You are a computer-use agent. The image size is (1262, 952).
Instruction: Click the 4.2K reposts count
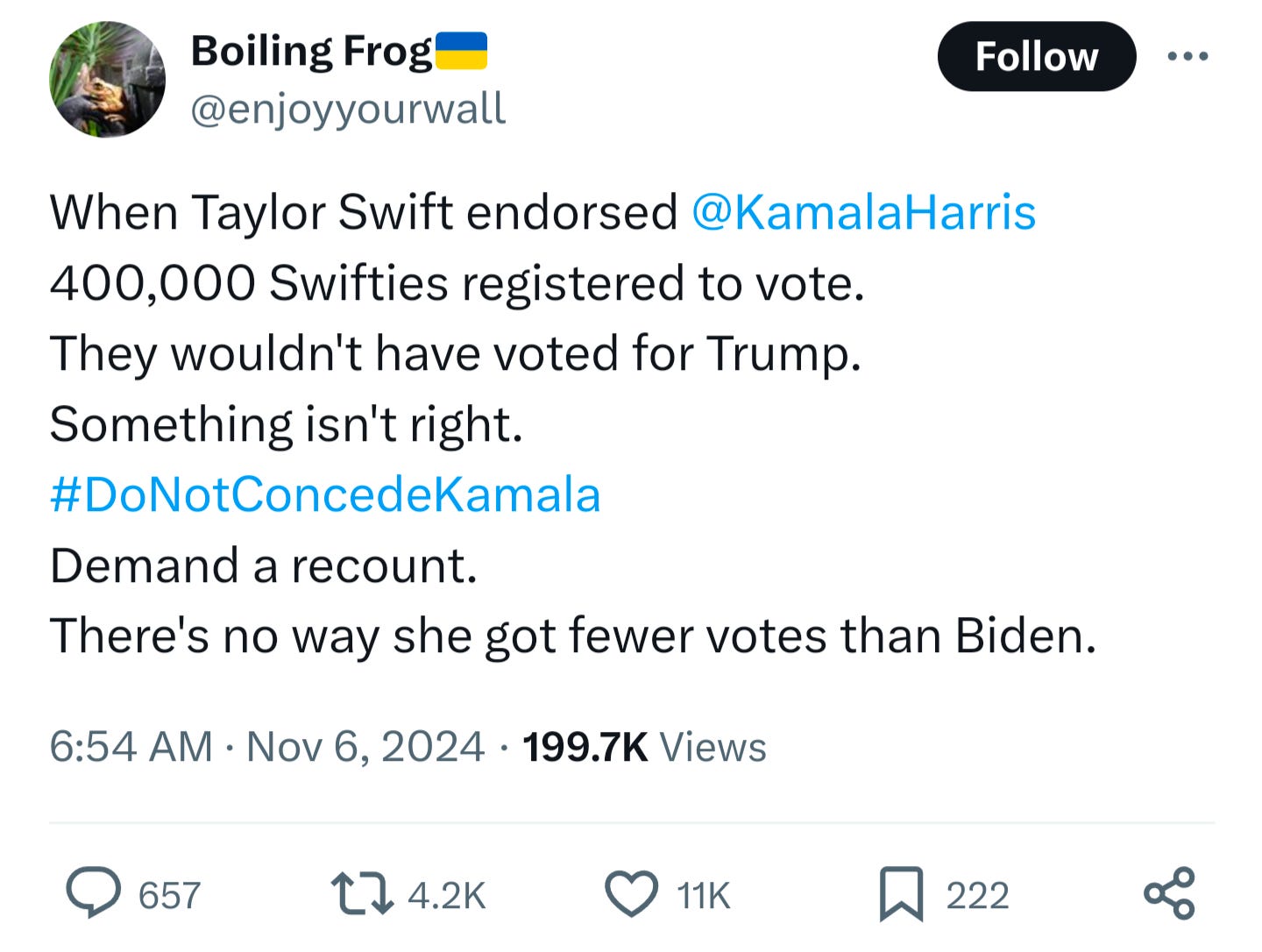[447, 896]
